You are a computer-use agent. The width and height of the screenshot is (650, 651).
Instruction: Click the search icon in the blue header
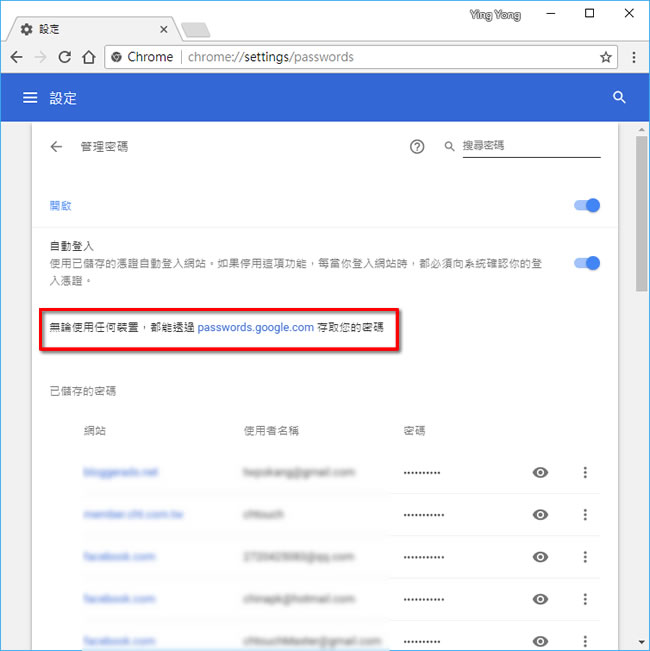619,98
